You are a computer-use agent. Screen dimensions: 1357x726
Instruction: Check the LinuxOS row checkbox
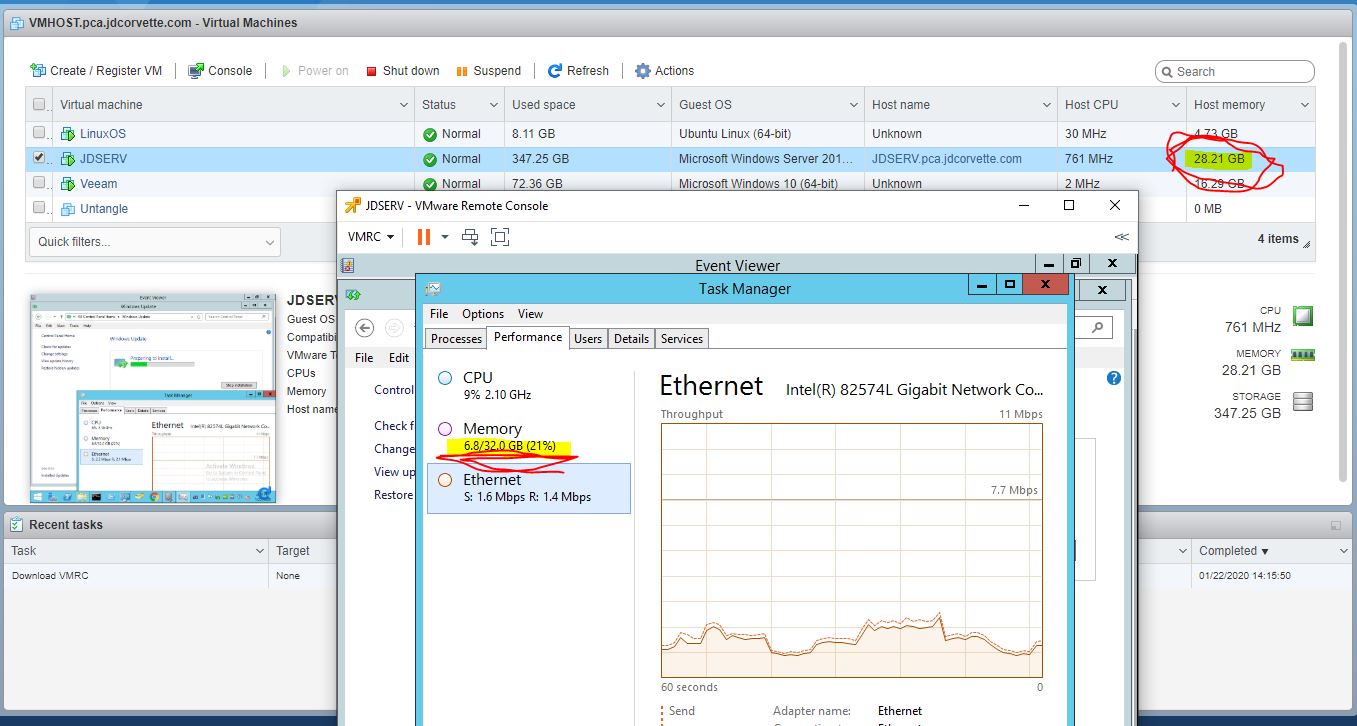tap(39, 132)
